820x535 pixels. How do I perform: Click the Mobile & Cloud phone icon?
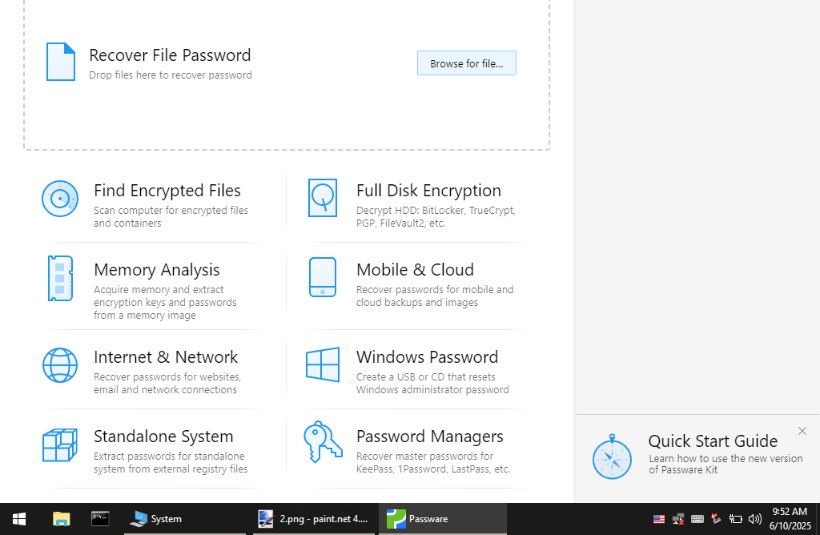pos(323,277)
